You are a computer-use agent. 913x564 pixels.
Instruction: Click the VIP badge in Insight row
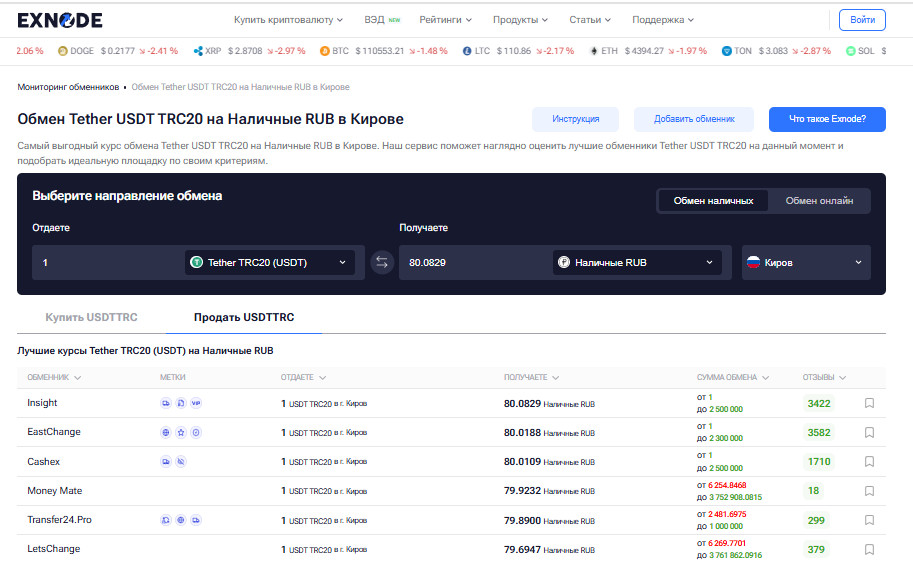tap(196, 404)
